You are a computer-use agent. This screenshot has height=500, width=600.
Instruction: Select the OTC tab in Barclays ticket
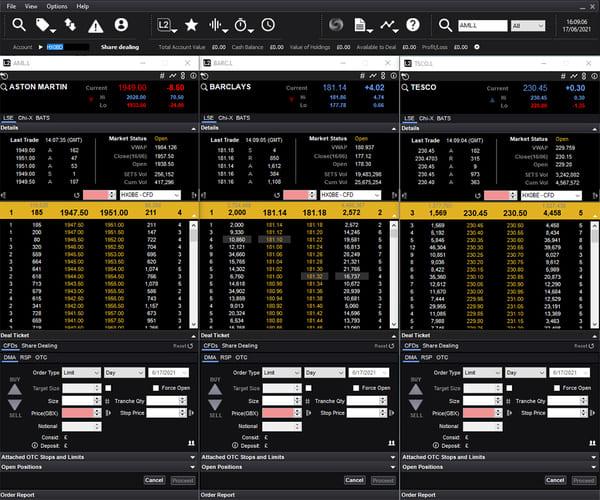[241, 358]
